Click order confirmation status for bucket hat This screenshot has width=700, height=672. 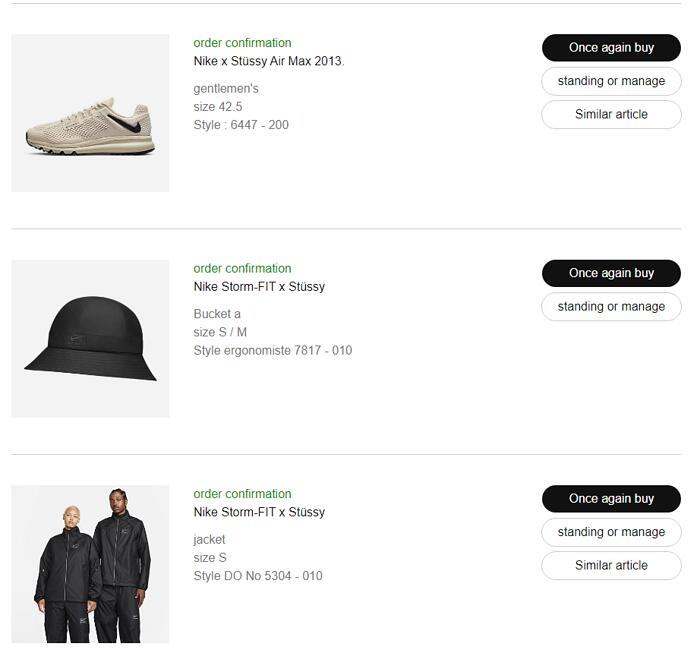242,268
